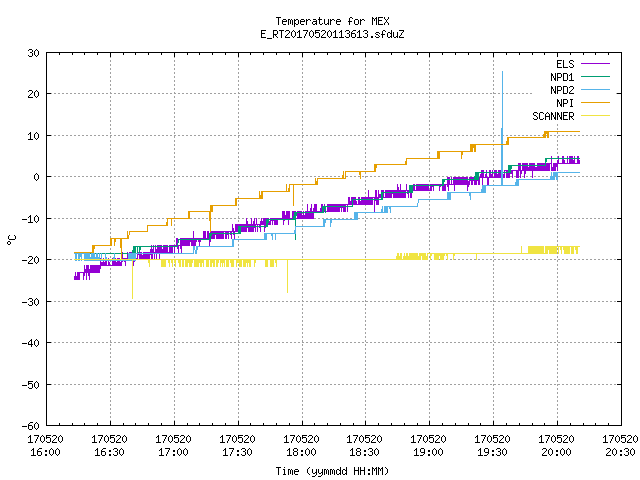Screen dimensions: 640x480
Task: Click the x-axis tick label 16:00
Action: click(45, 452)
